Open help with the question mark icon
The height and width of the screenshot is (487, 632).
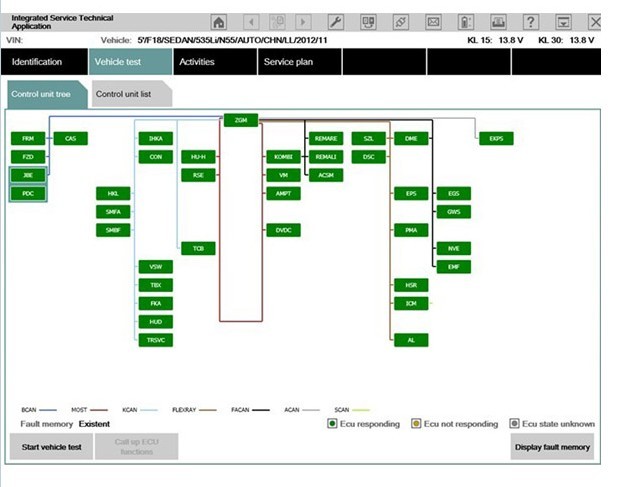click(x=531, y=22)
